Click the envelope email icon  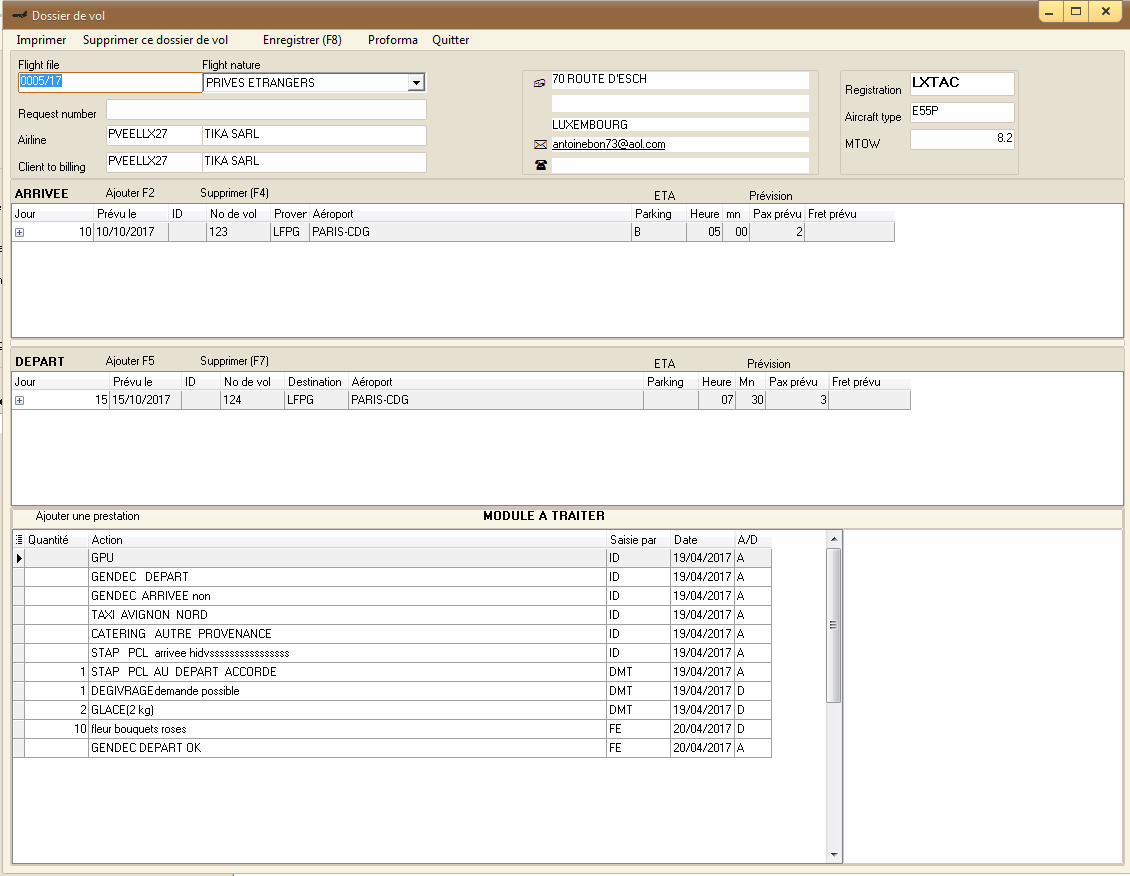pos(540,145)
